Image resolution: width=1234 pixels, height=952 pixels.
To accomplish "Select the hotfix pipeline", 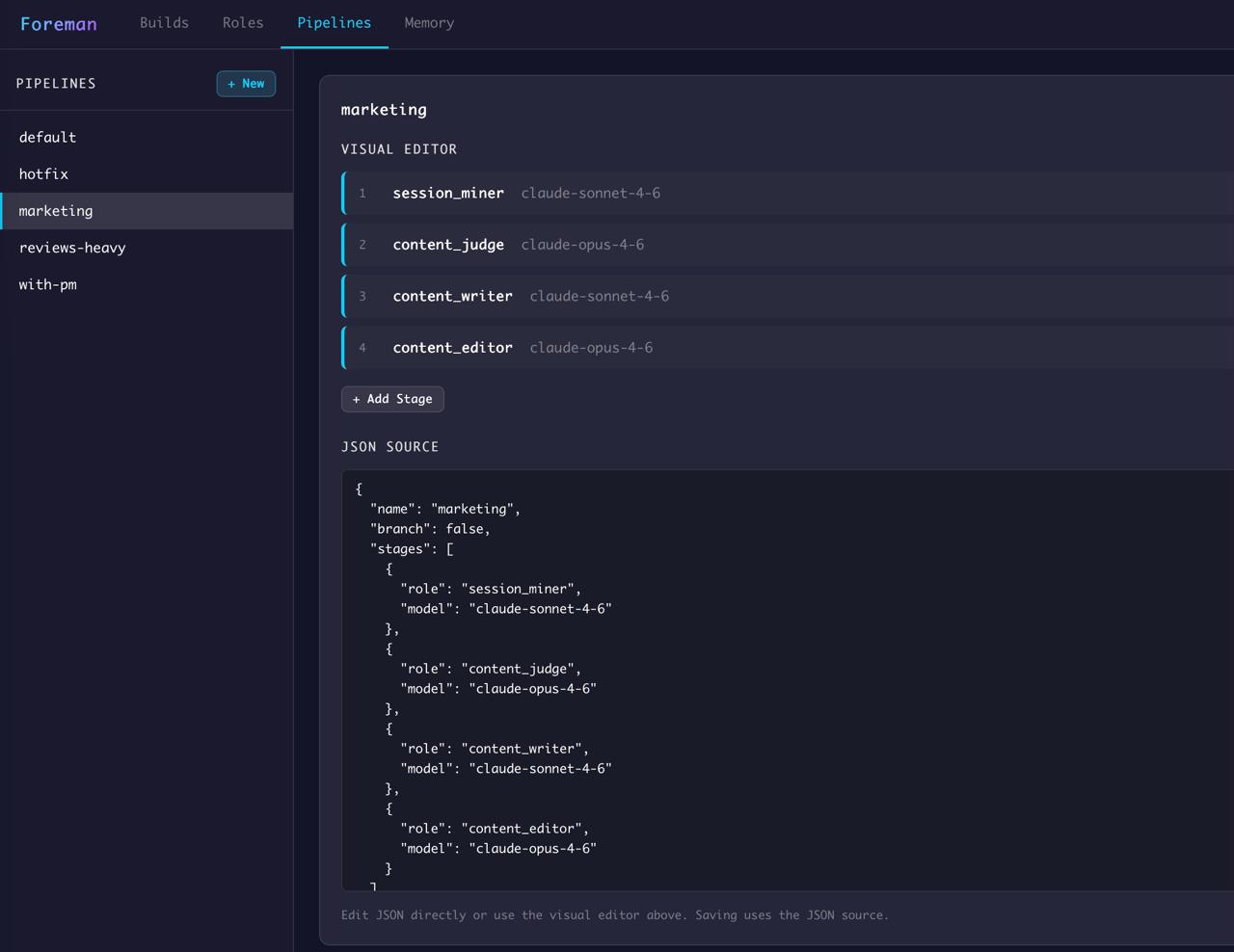I will click(43, 173).
